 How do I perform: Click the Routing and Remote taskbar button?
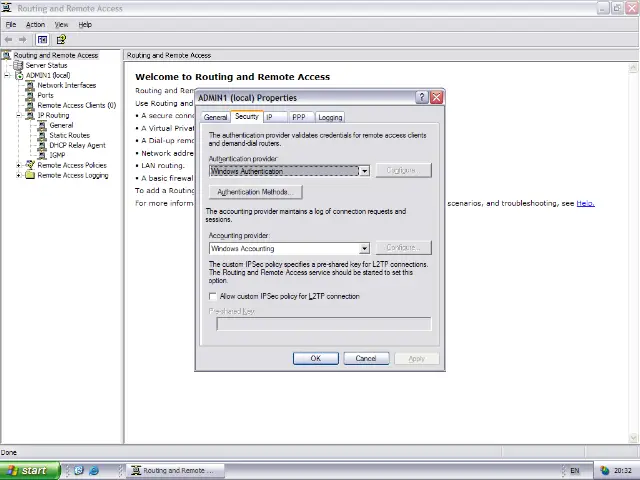click(x=176, y=471)
